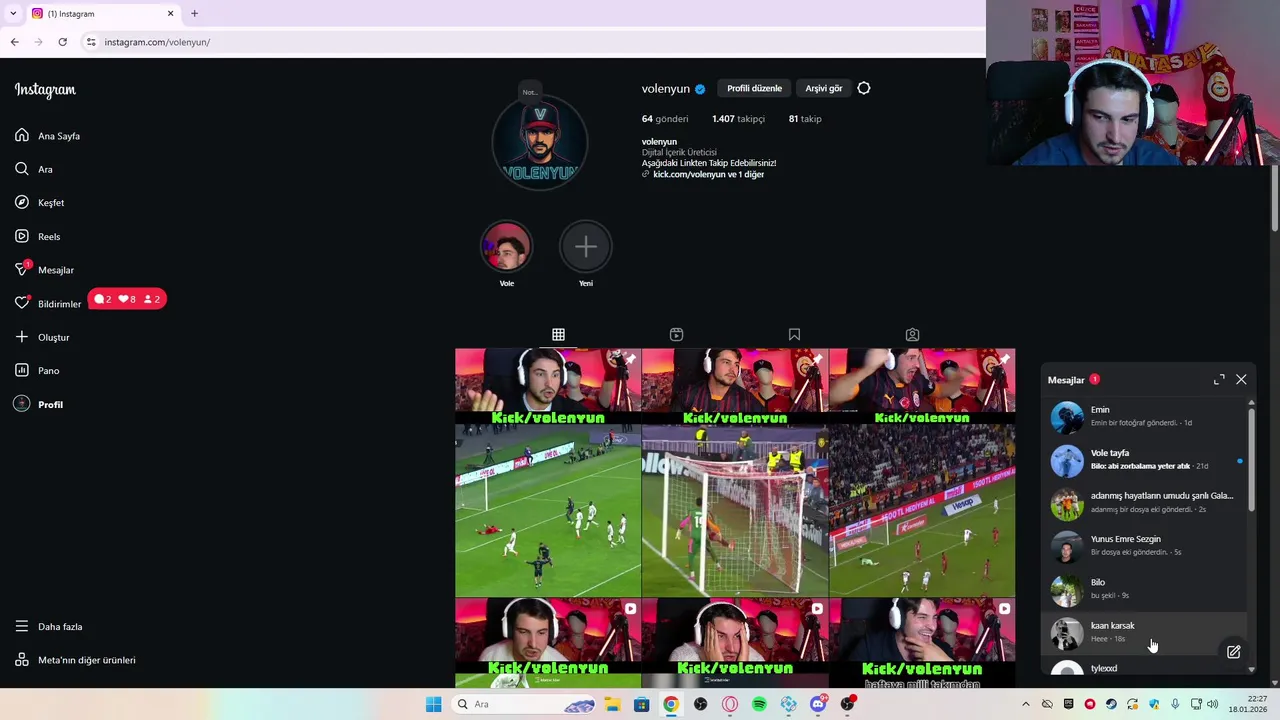Open Vole tayfa group chat
The width and height of the screenshot is (1280, 720).
pyautogui.click(x=1144, y=460)
